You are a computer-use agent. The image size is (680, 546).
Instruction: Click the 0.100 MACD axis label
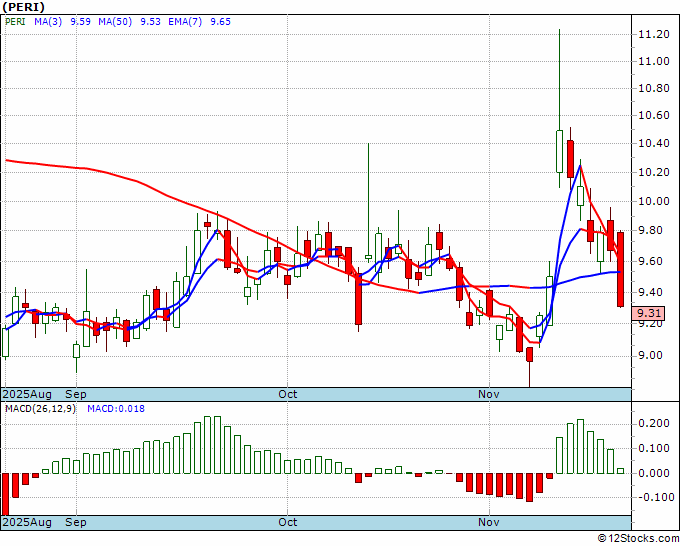tap(654, 448)
